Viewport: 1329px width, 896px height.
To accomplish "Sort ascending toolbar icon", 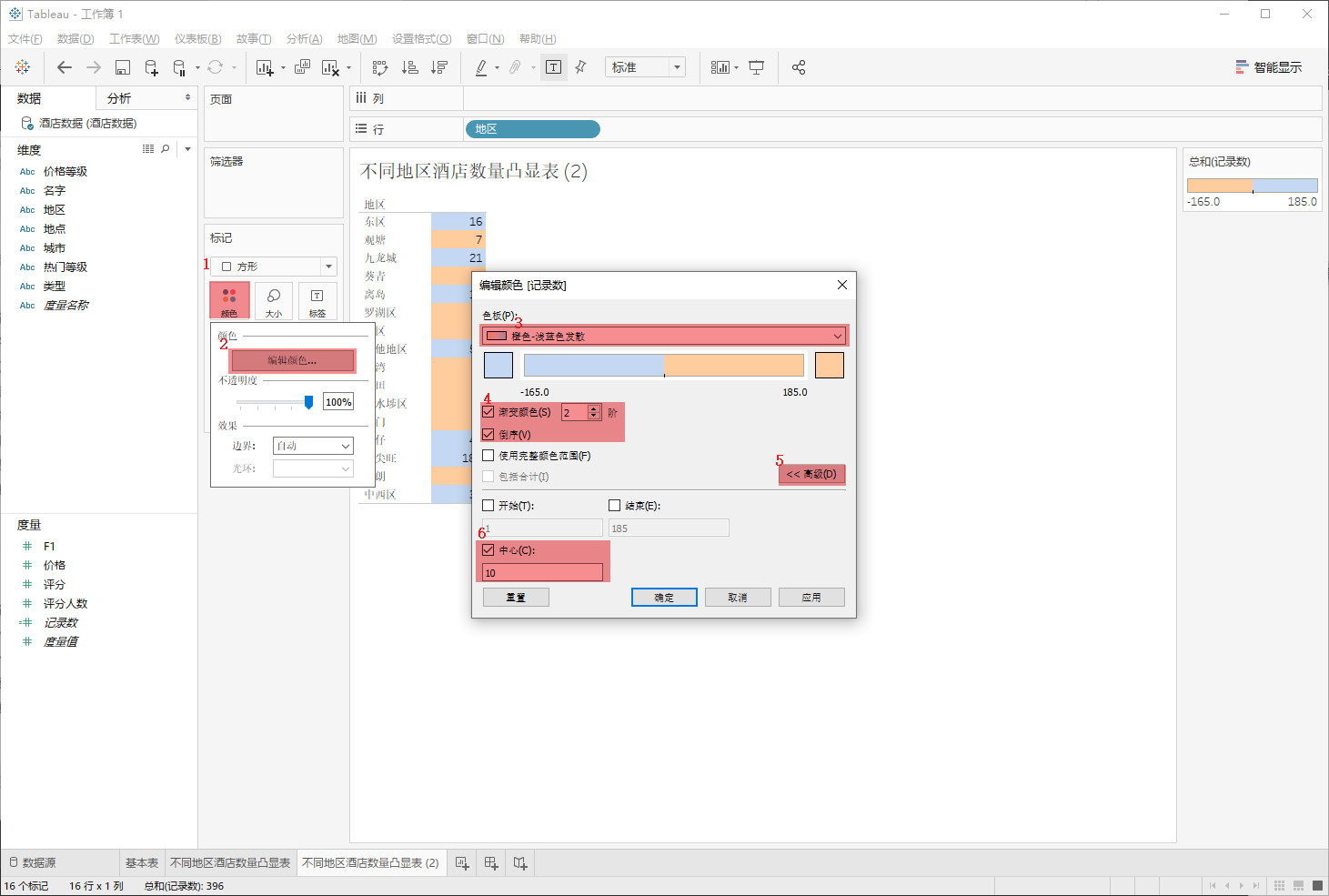I will click(x=410, y=67).
